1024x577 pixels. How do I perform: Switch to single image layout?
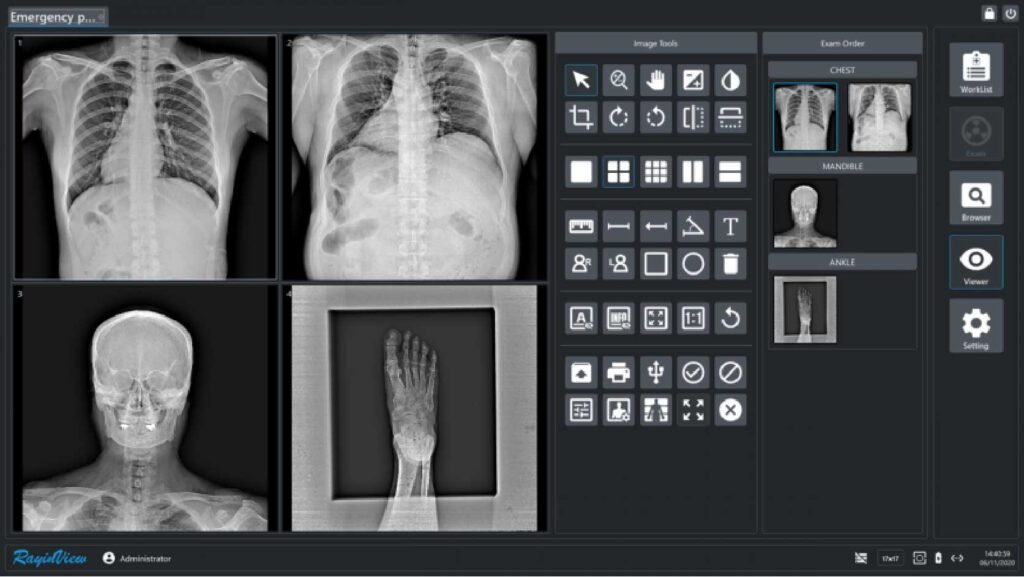581,172
